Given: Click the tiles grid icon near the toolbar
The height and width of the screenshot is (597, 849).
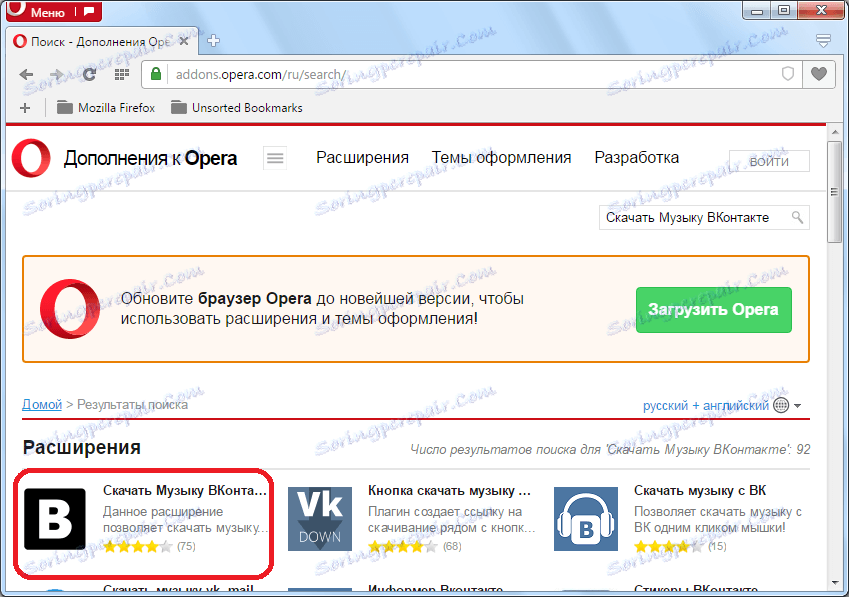Looking at the screenshot, I should point(121,74).
